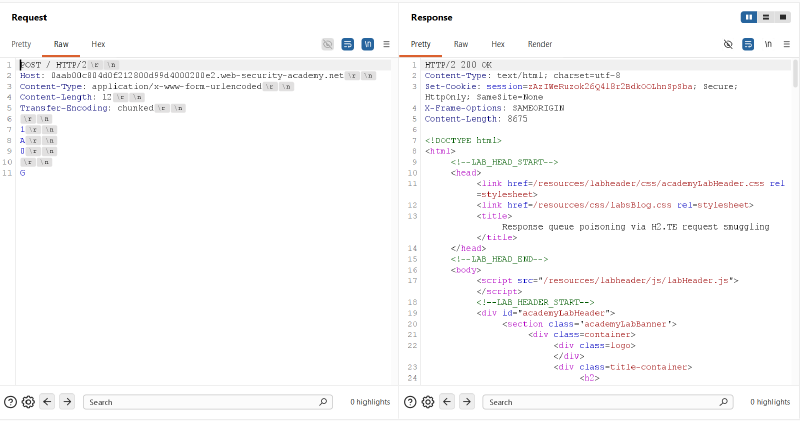Screen dimensions: 800x421
Task: Click the <!DOCTYPE html> response line
Action: coord(463,140)
